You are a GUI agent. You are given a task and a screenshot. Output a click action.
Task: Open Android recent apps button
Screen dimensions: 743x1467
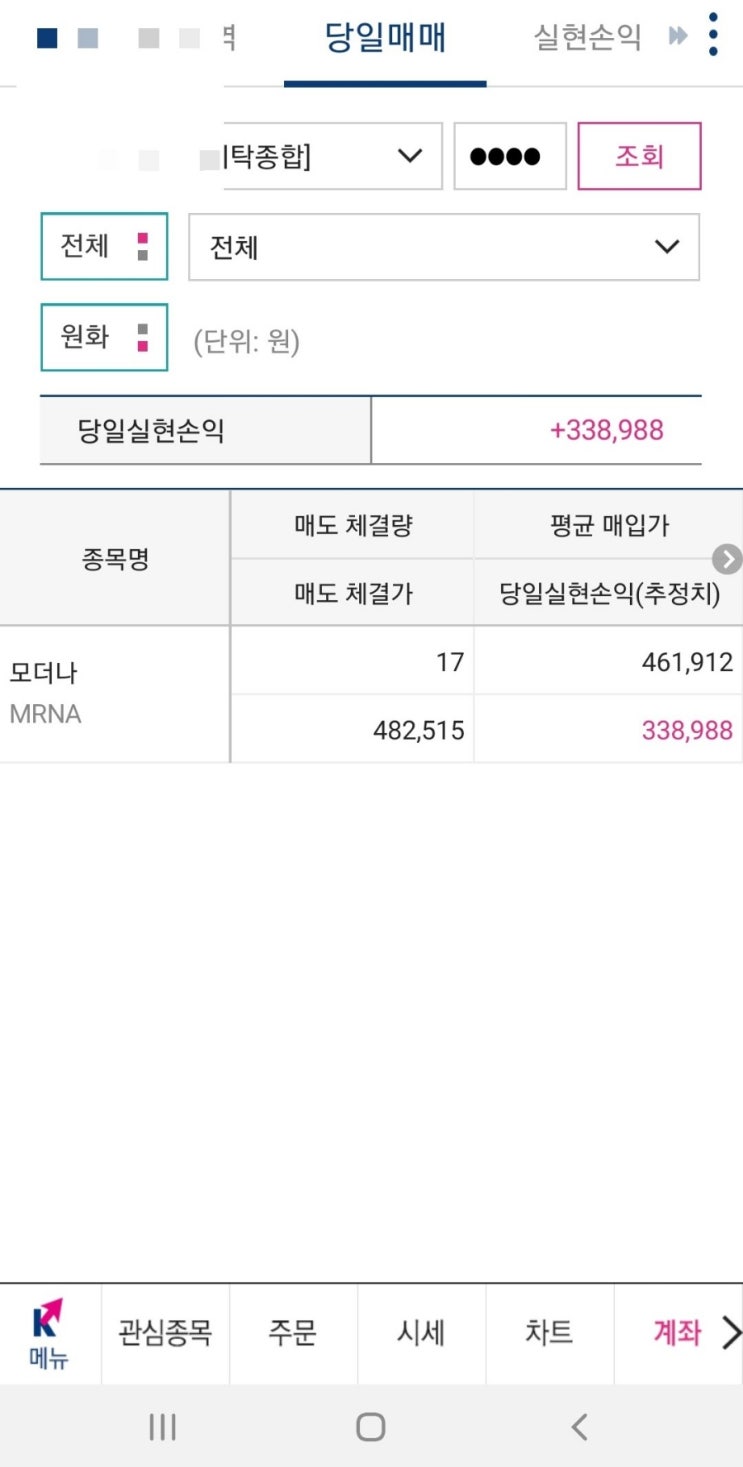[162, 1427]
